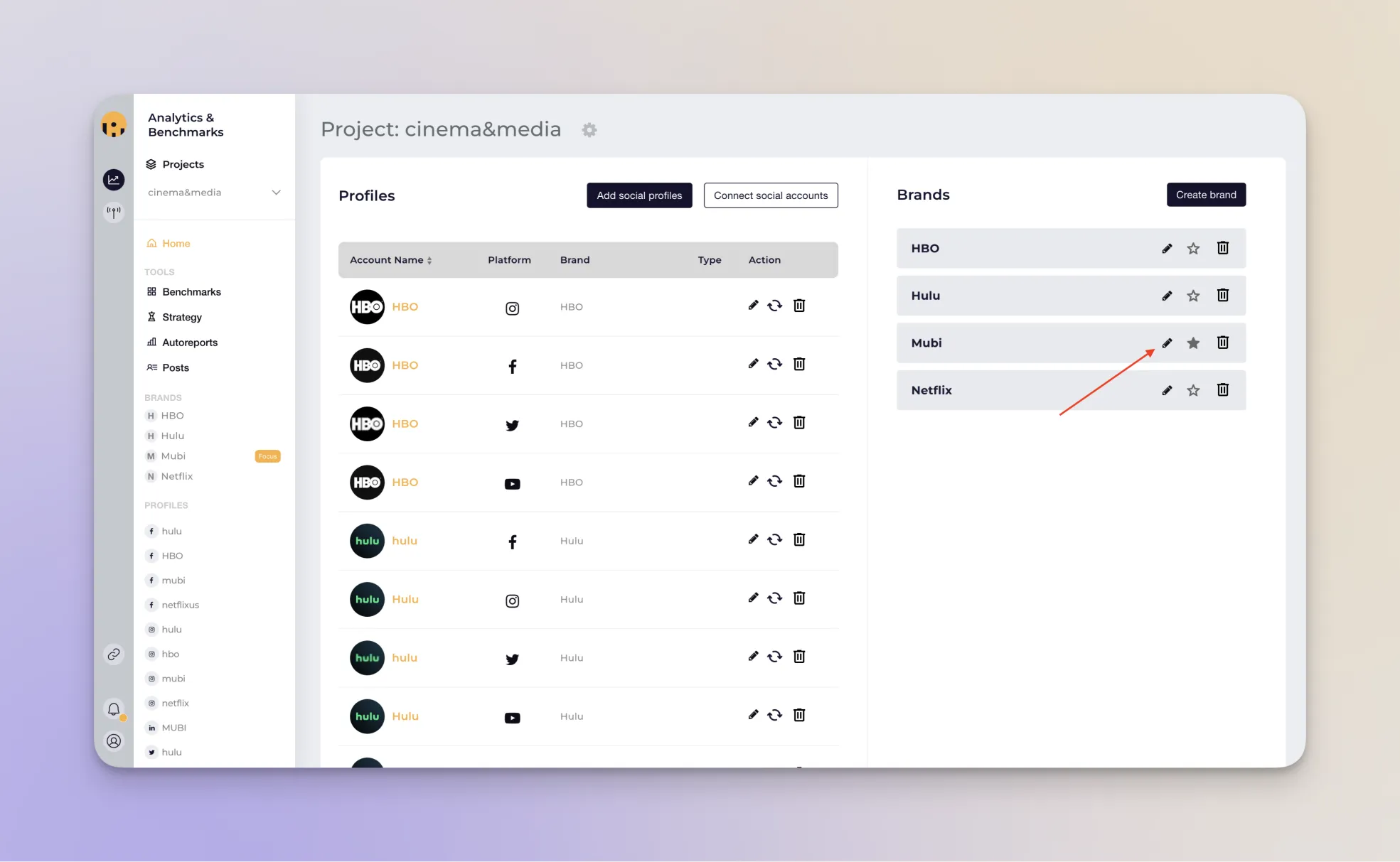Open HBO Instagram account name link
Screen dimensions: 1400x862
[405, 307]
